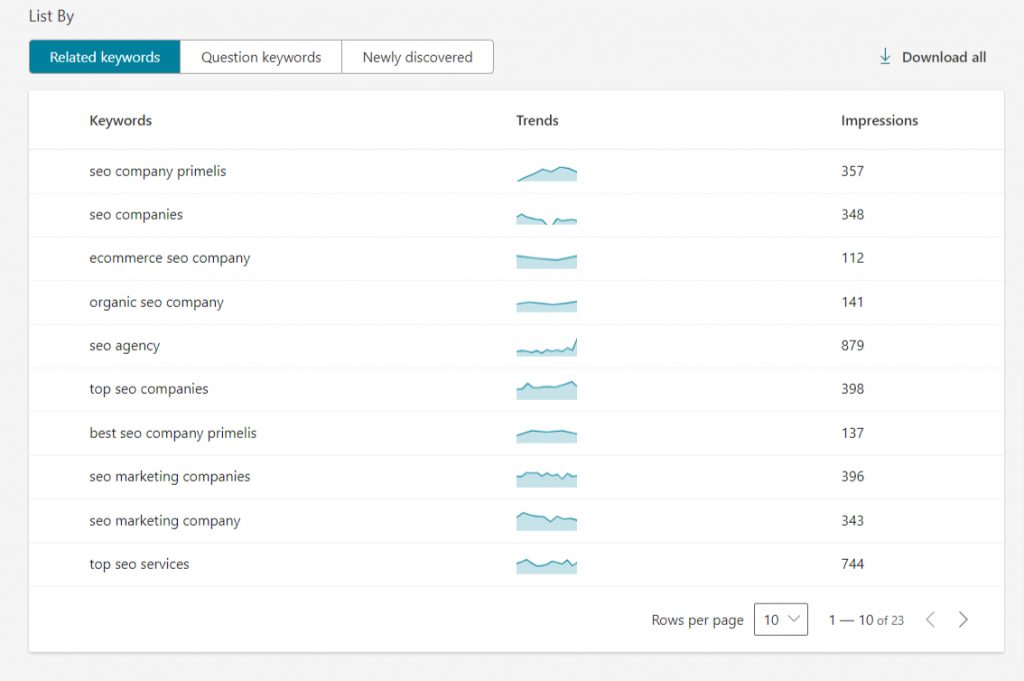
Task: Click the Keywords column header
Action: (120, 121)
